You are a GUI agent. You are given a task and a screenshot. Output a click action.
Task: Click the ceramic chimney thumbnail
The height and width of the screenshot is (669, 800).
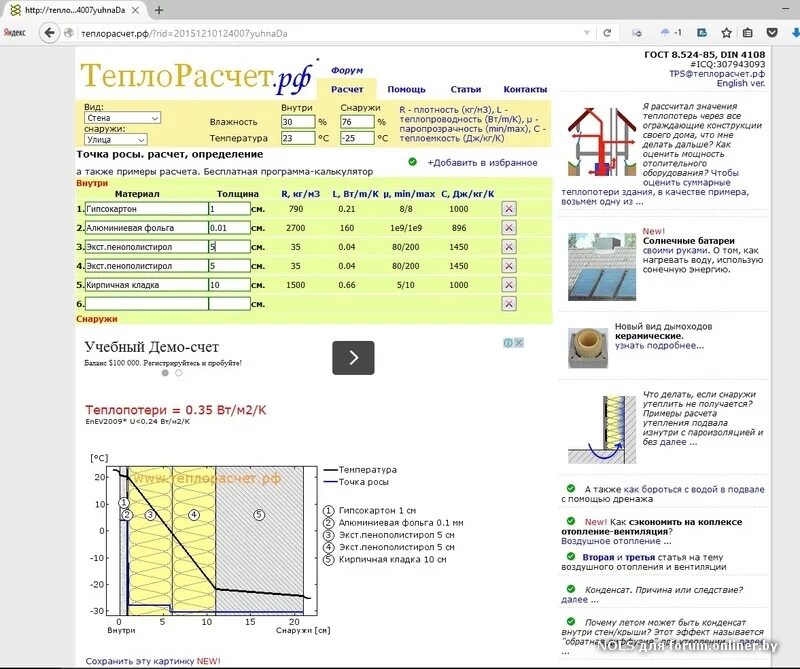pos(588,348)
